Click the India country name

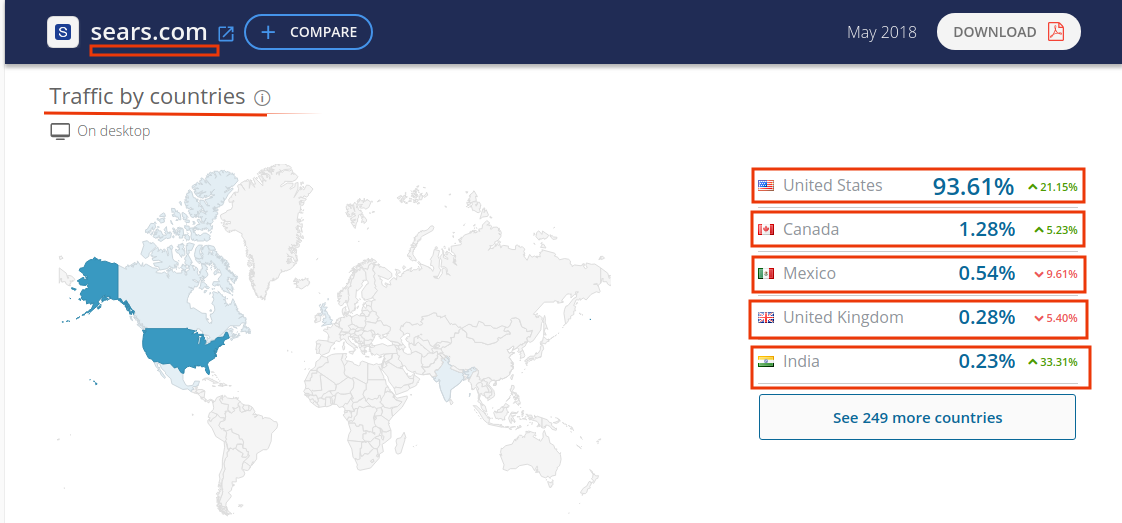tap(801, 361)
